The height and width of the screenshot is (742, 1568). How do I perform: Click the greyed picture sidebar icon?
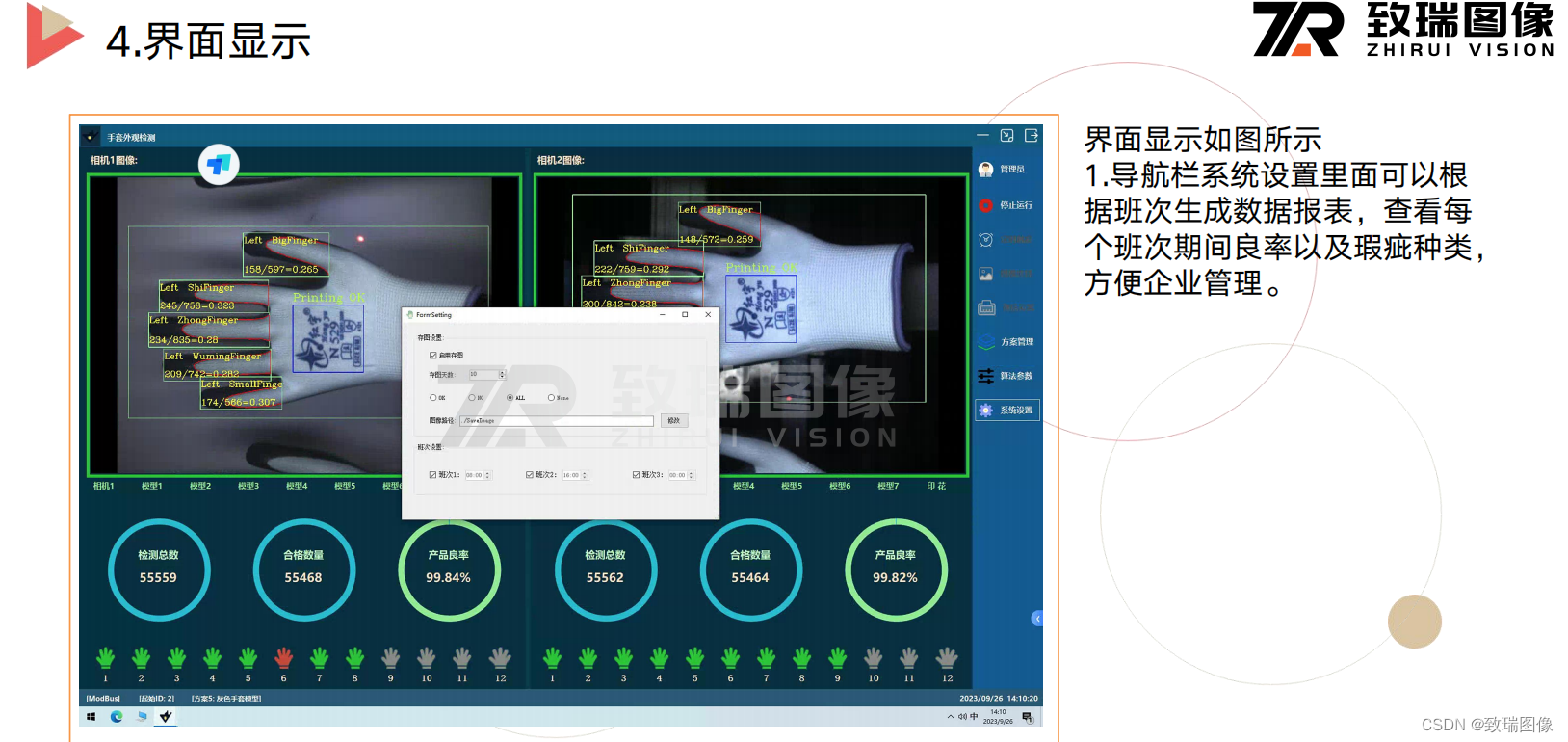click(985, 274)
